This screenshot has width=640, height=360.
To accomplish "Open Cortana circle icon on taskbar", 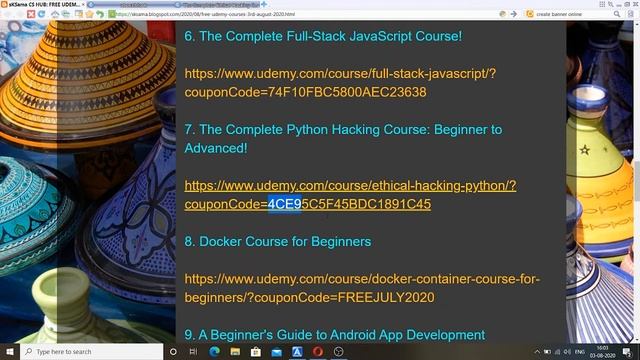I will [173, 351].
